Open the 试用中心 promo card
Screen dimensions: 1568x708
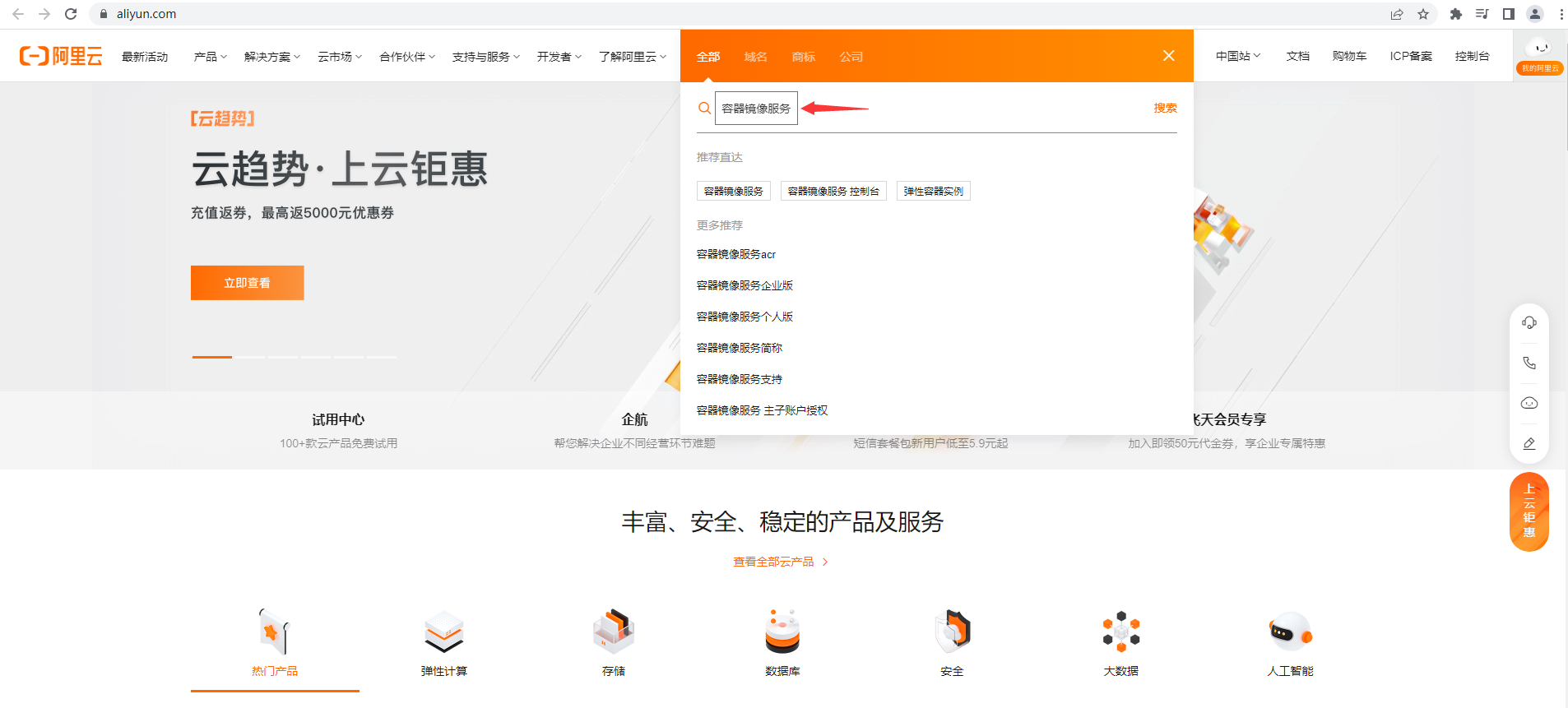[x=338, y=431]
